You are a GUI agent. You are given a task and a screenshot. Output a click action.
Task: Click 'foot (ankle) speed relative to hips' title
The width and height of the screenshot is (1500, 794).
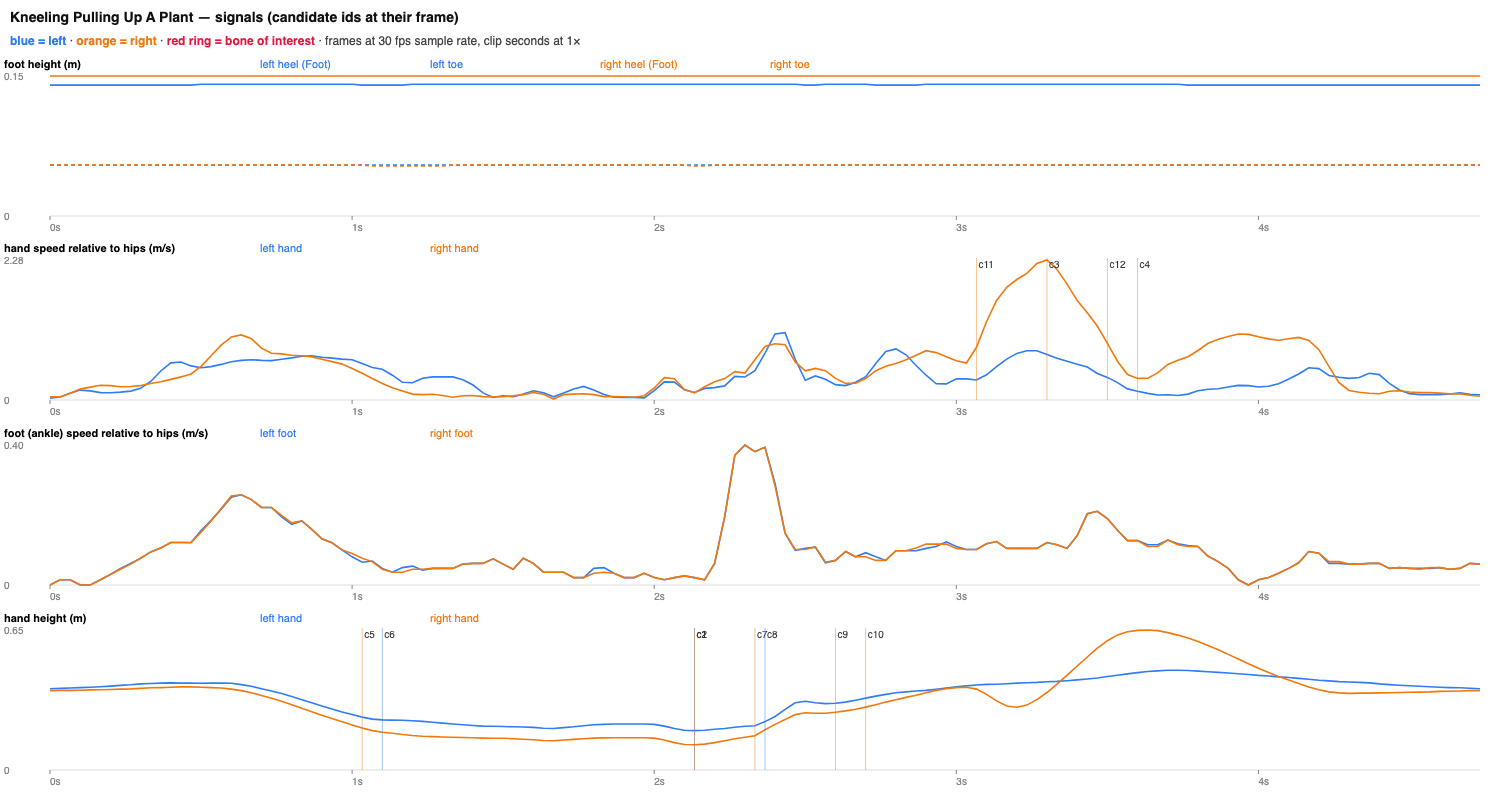106,434
